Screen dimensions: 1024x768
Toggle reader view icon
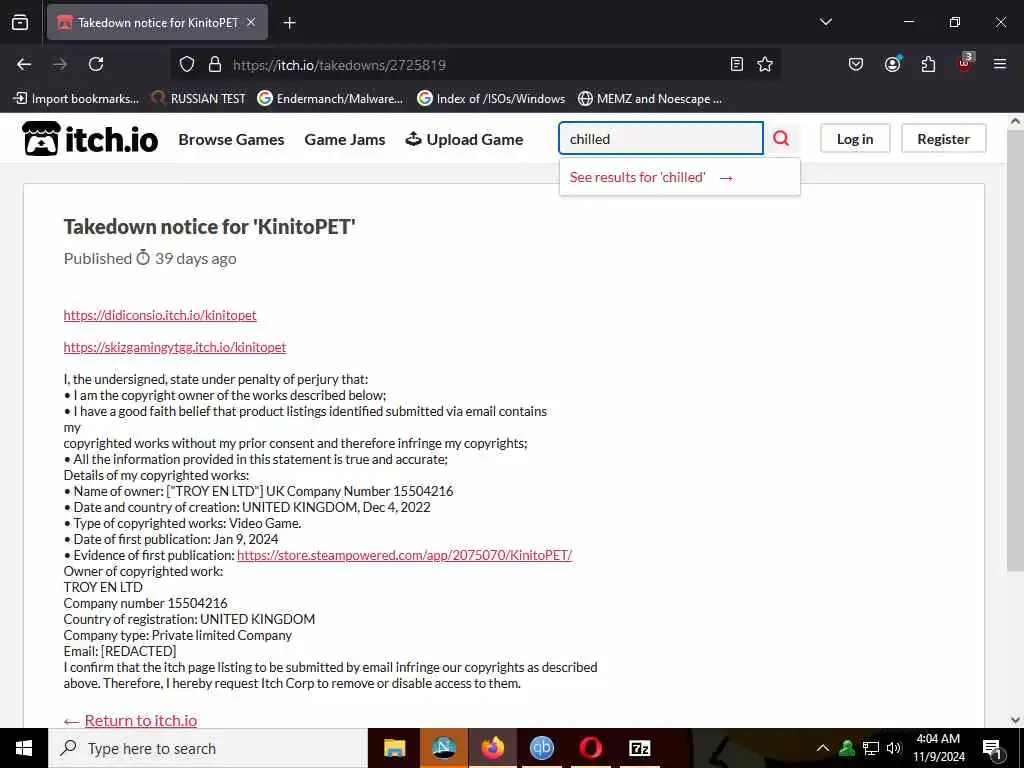pos(737,64)
